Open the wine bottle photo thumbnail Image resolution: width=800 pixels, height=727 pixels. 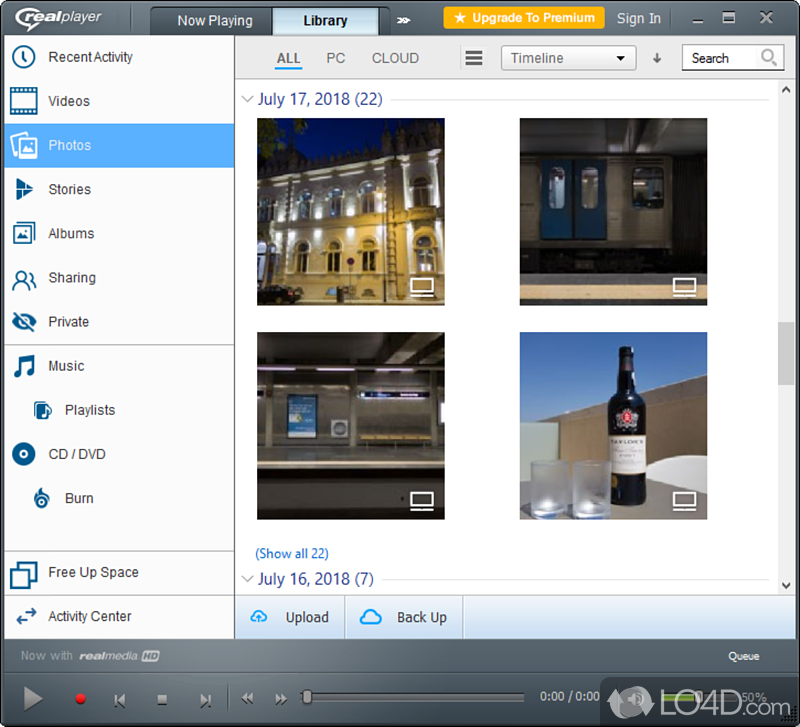tap(613, 426)
